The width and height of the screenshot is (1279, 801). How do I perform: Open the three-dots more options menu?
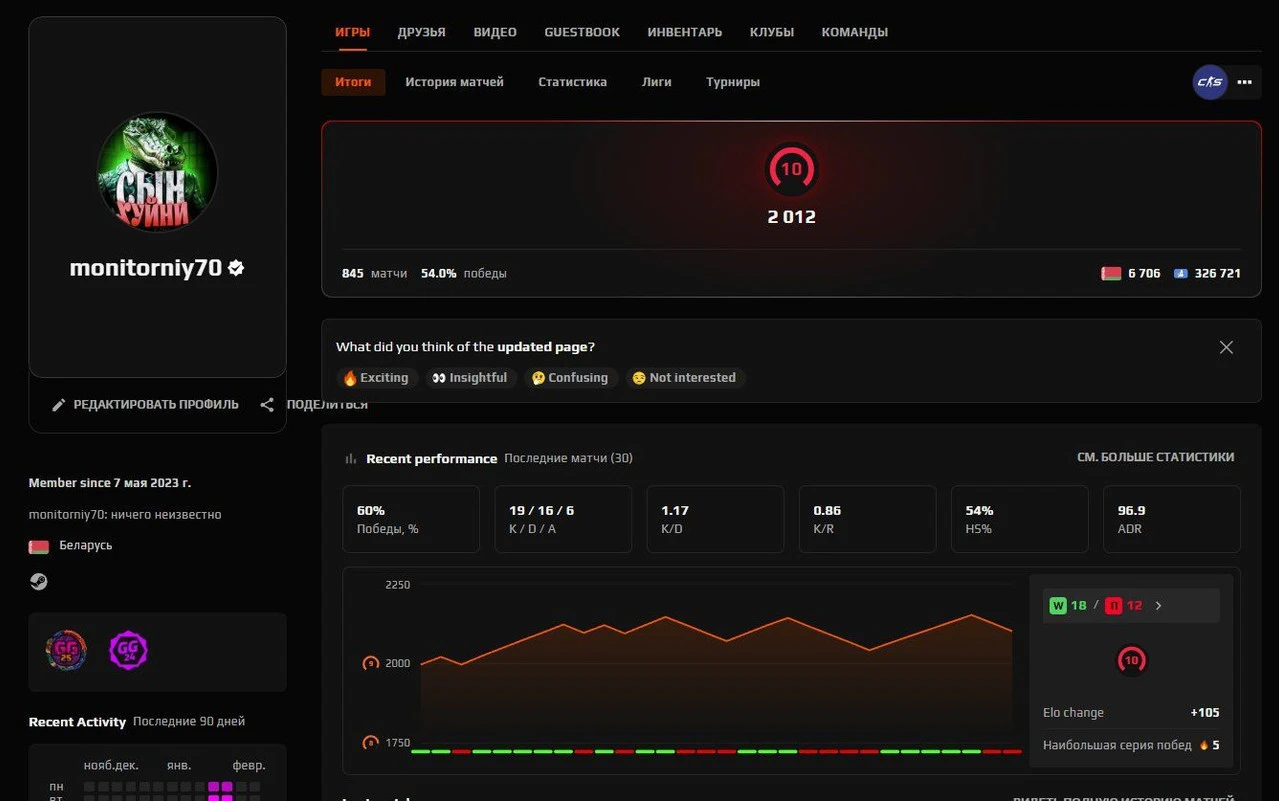pyautogui.click(x=1244, y=82)
